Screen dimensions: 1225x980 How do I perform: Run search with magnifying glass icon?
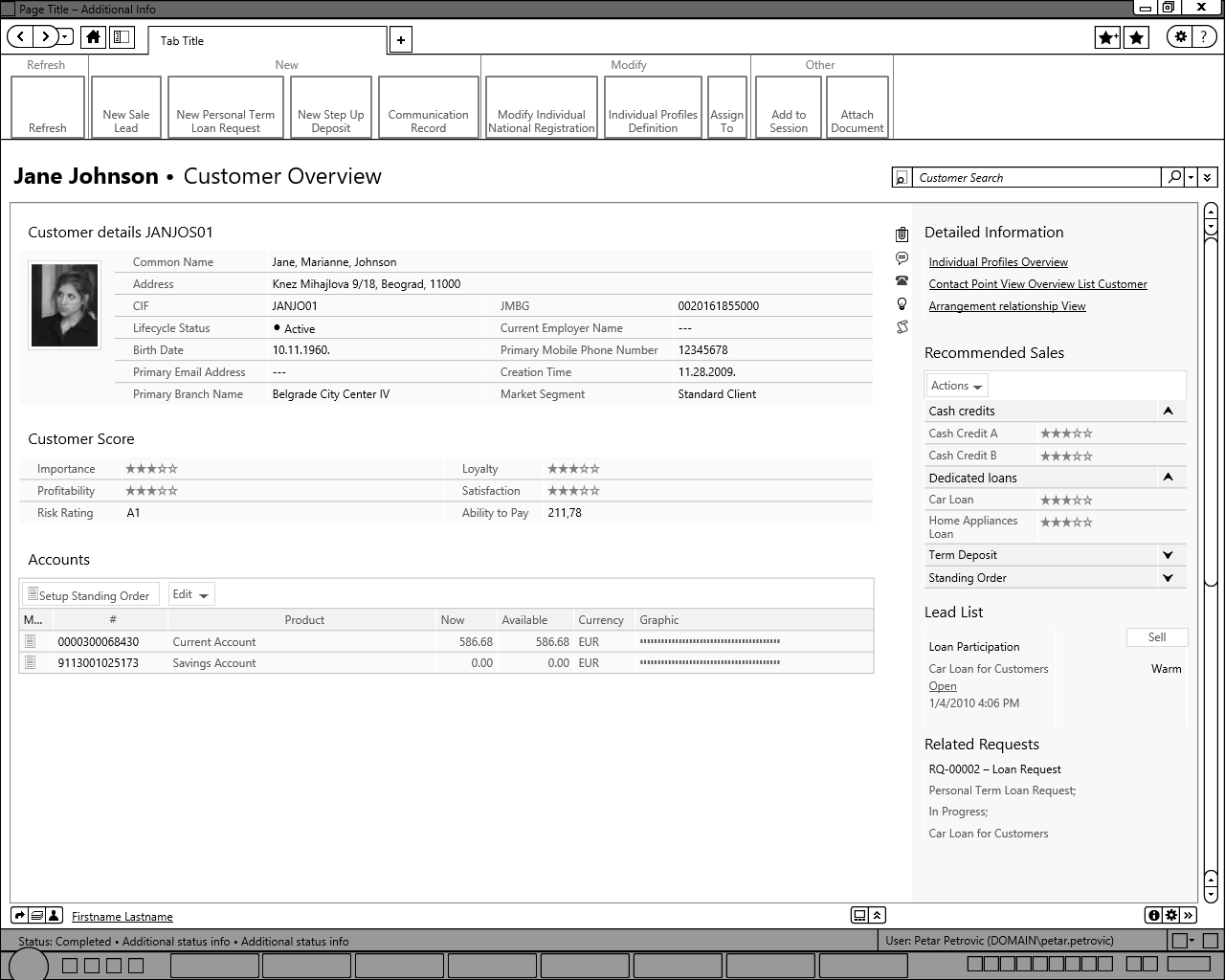tap(1174, 177)
